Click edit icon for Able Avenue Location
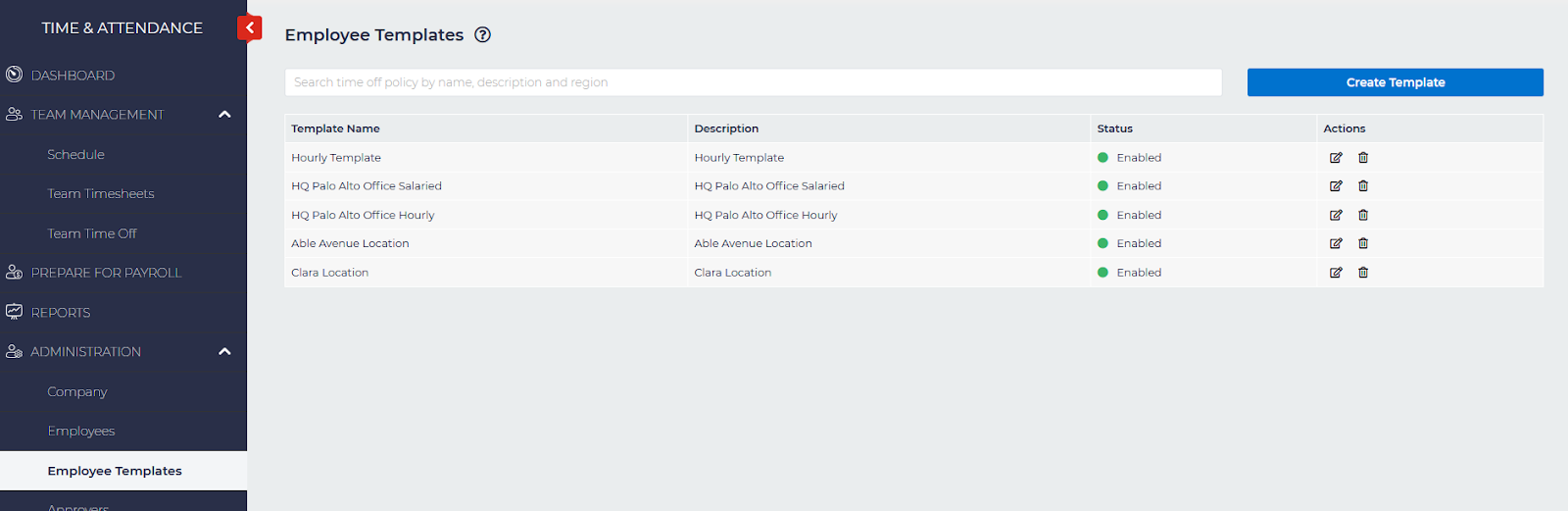This screenshot has height=511, width=1568. point(1335,243)
